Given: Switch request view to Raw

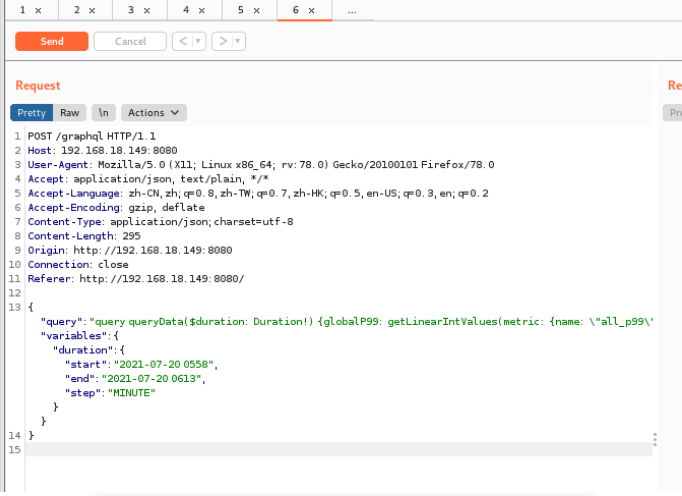Looking at the screenshot, I should point(70,113).
